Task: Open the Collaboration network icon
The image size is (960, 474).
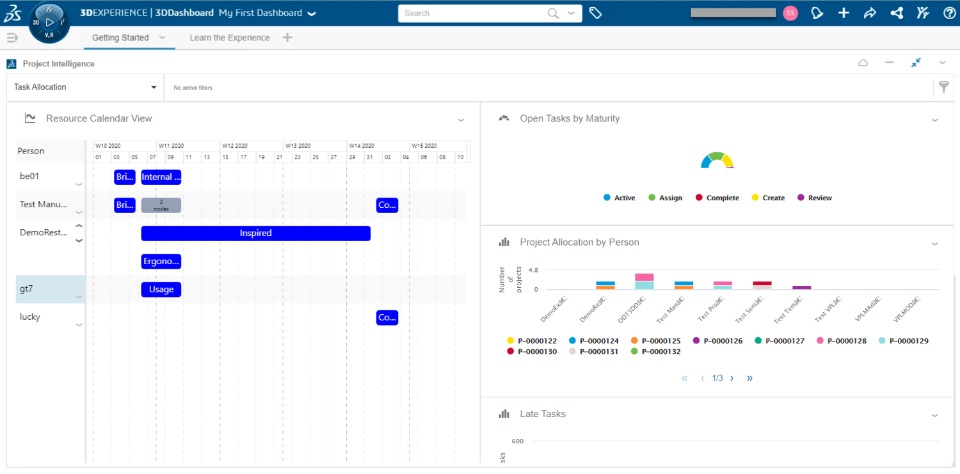Action: pyautogui.click(x=897, y=13)
